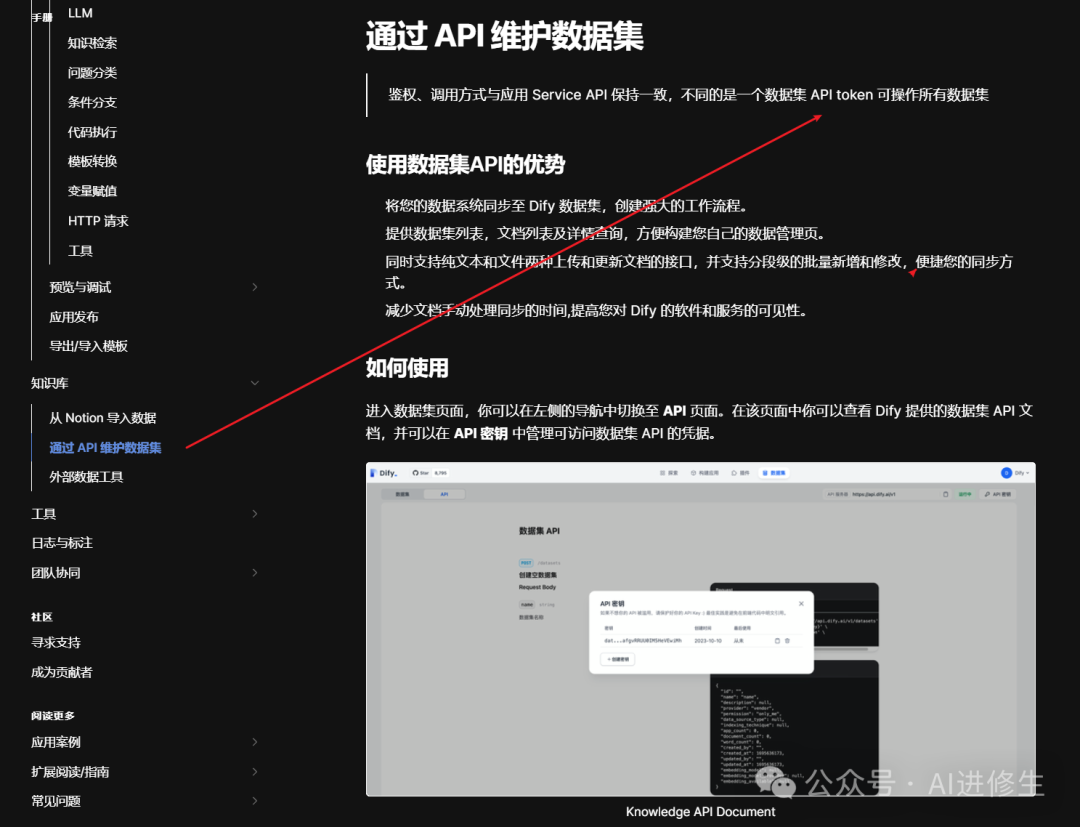Open 从 Notion 导入数据 in sidebar
This screenshot has width=1080, height=827.
[x=103, y=418]
